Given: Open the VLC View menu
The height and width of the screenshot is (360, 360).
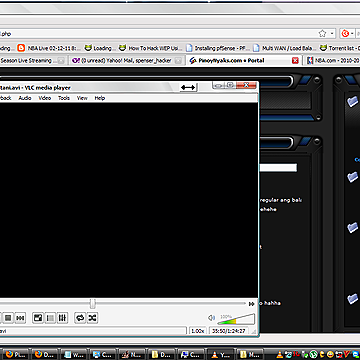Looking at the screenshot, I should pos(82,98).
